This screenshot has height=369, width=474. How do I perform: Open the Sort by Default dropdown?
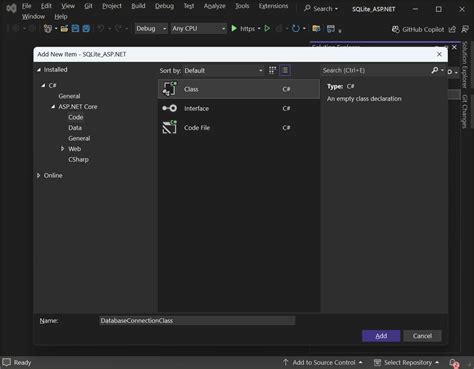[x=224, y=71]
